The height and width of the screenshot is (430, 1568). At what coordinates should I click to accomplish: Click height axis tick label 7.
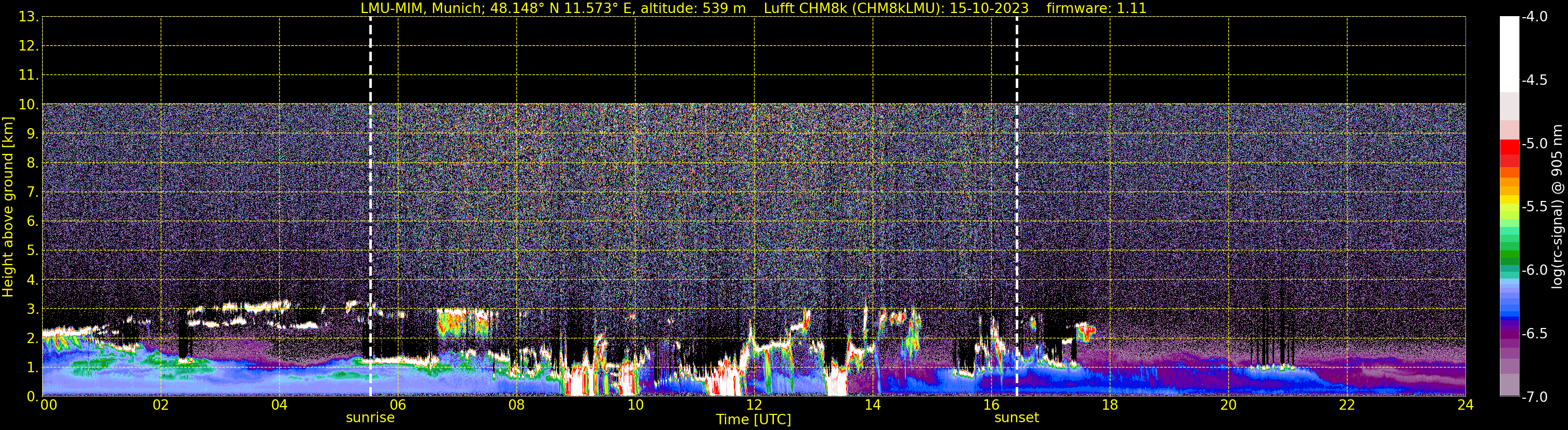[32, 193]
